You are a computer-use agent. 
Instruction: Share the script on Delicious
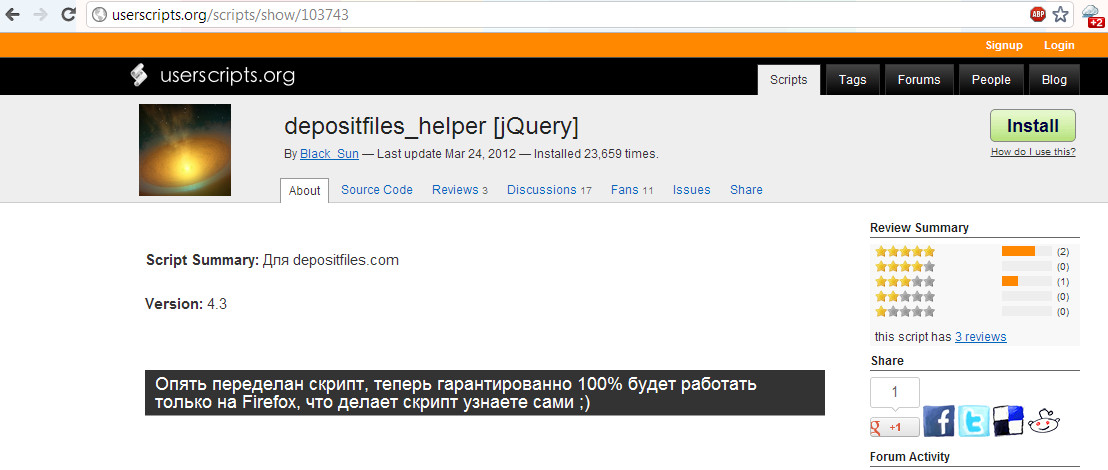(x=1008, y=421)
